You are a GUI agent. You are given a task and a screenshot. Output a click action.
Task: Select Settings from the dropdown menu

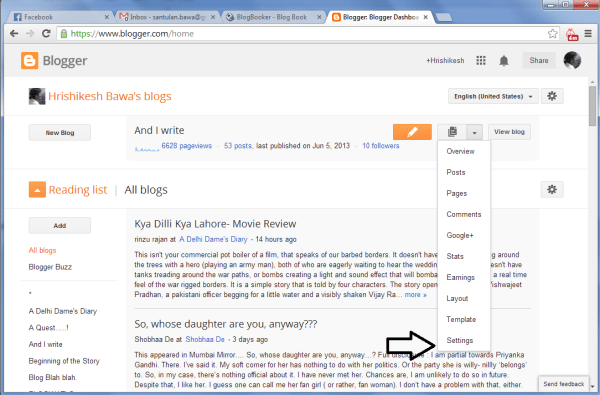pyautogui.click(x=460, y=340)
